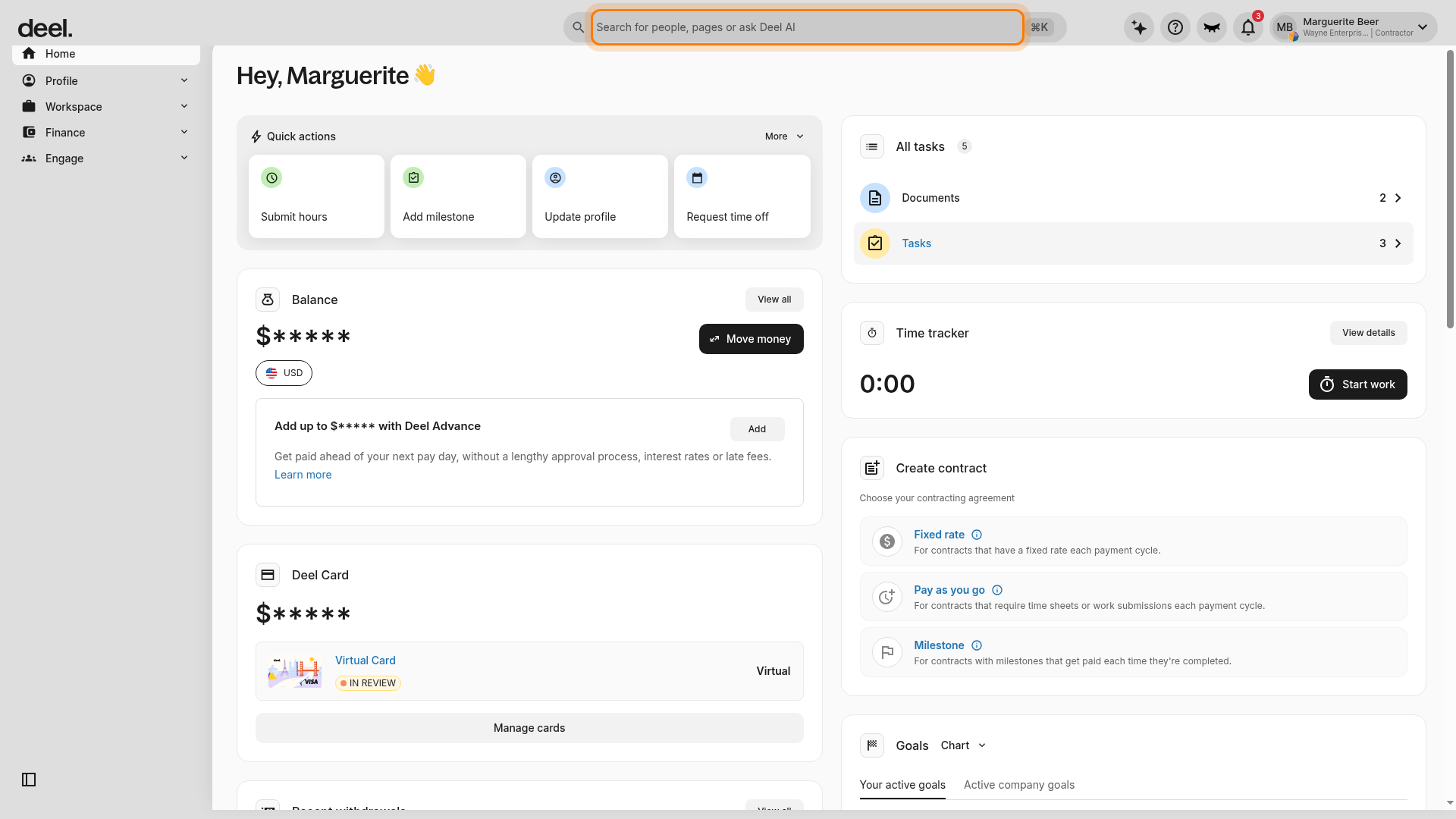Click the Milestone flag icon

click(x=887, y=652)
